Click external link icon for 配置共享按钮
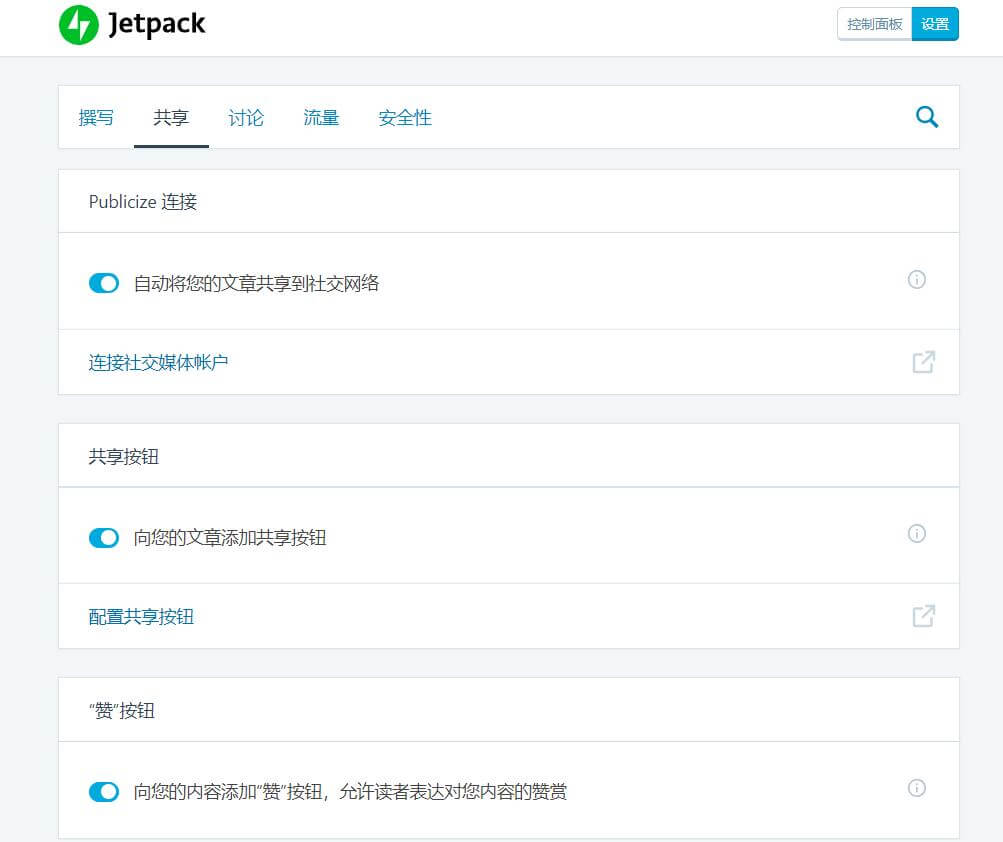Viewport: 1003px width, 842px height. (x=923, y=616)
